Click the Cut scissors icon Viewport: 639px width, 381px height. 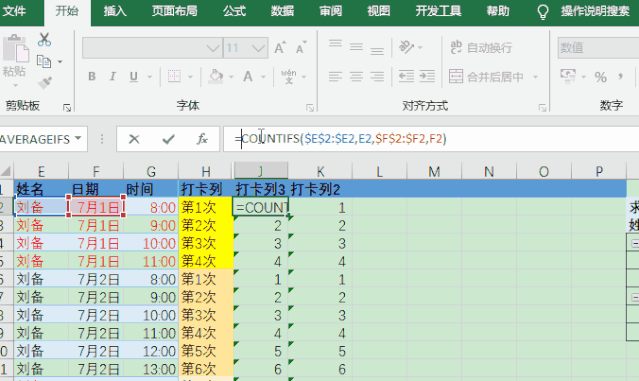[44, 40]
